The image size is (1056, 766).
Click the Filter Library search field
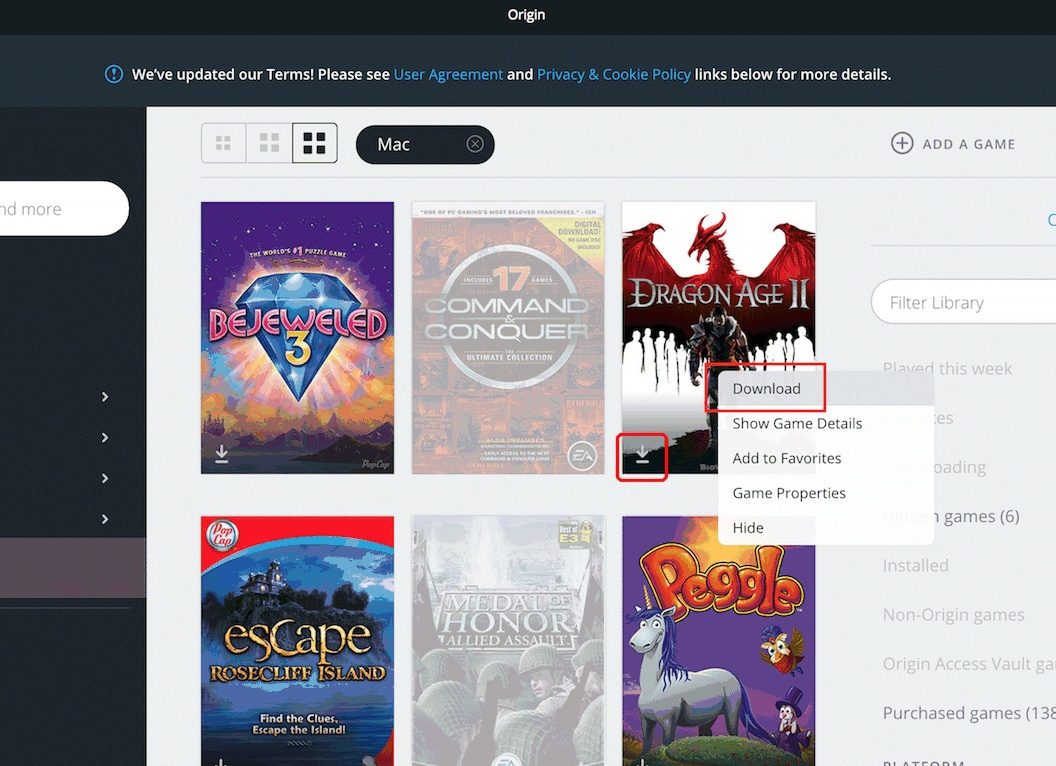964,302
